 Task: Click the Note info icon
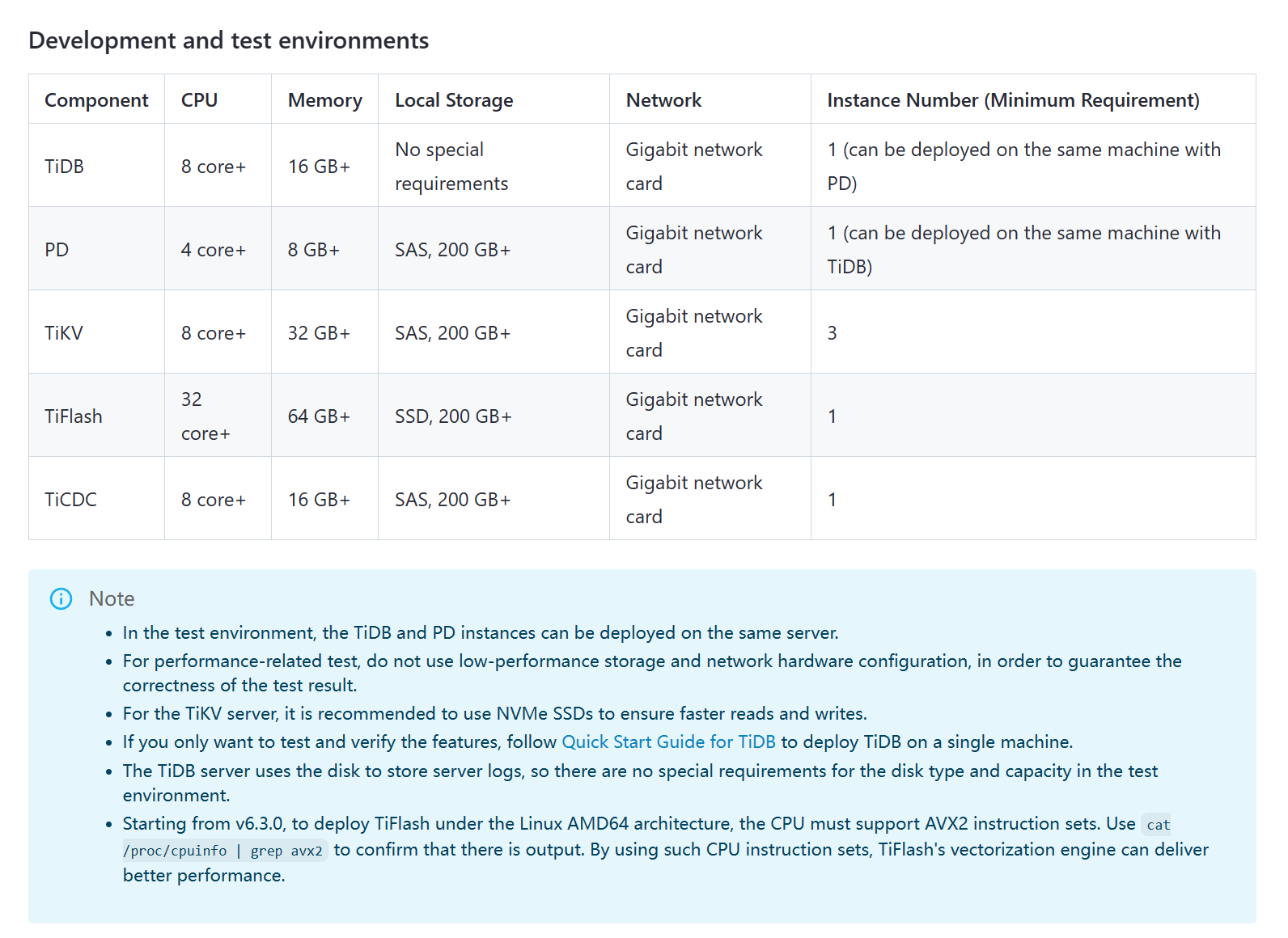coord(61,598)
